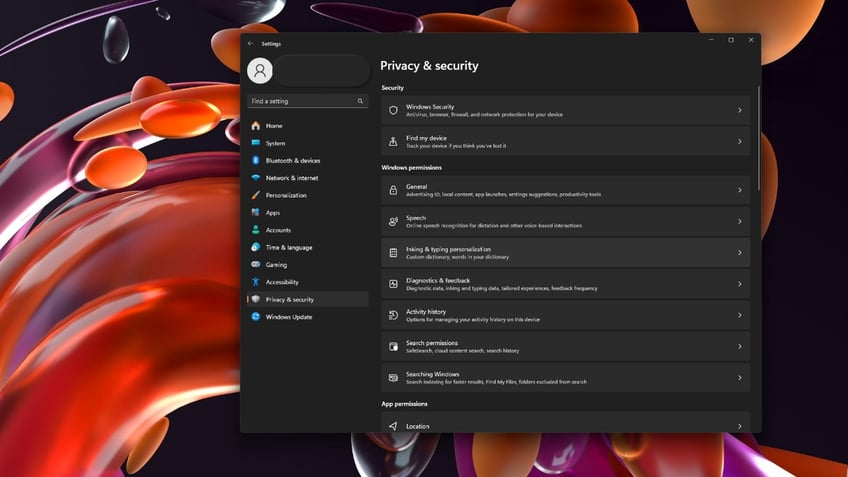Select System in the sidebar
Image resolution: width=848 pixels, height=477 pixels.
coord(308,143)
